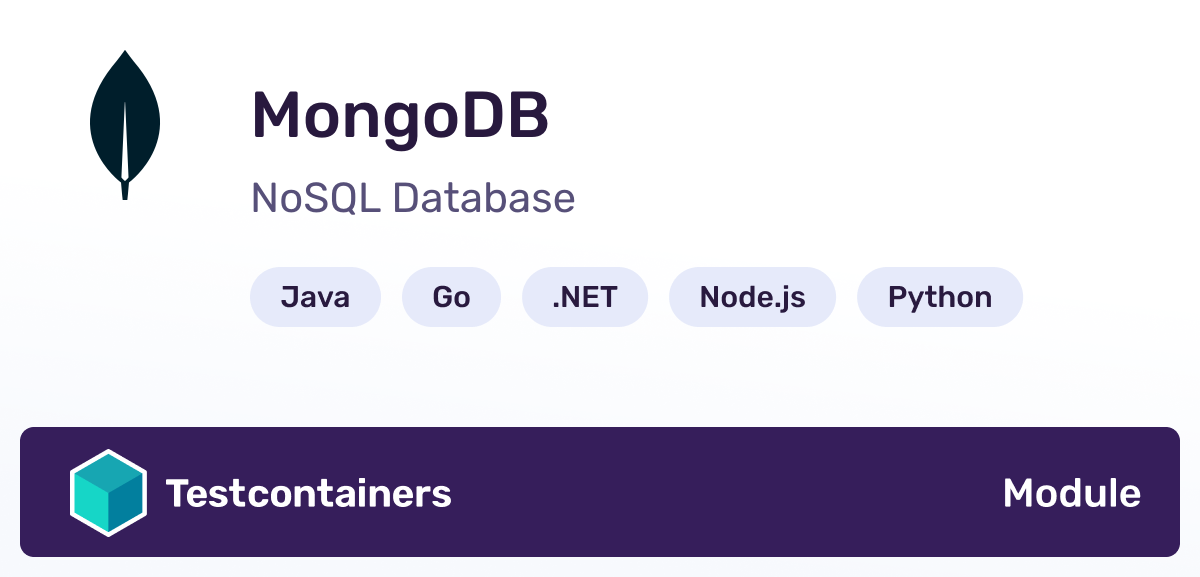Click the Testcontainers cube logo

108,494
